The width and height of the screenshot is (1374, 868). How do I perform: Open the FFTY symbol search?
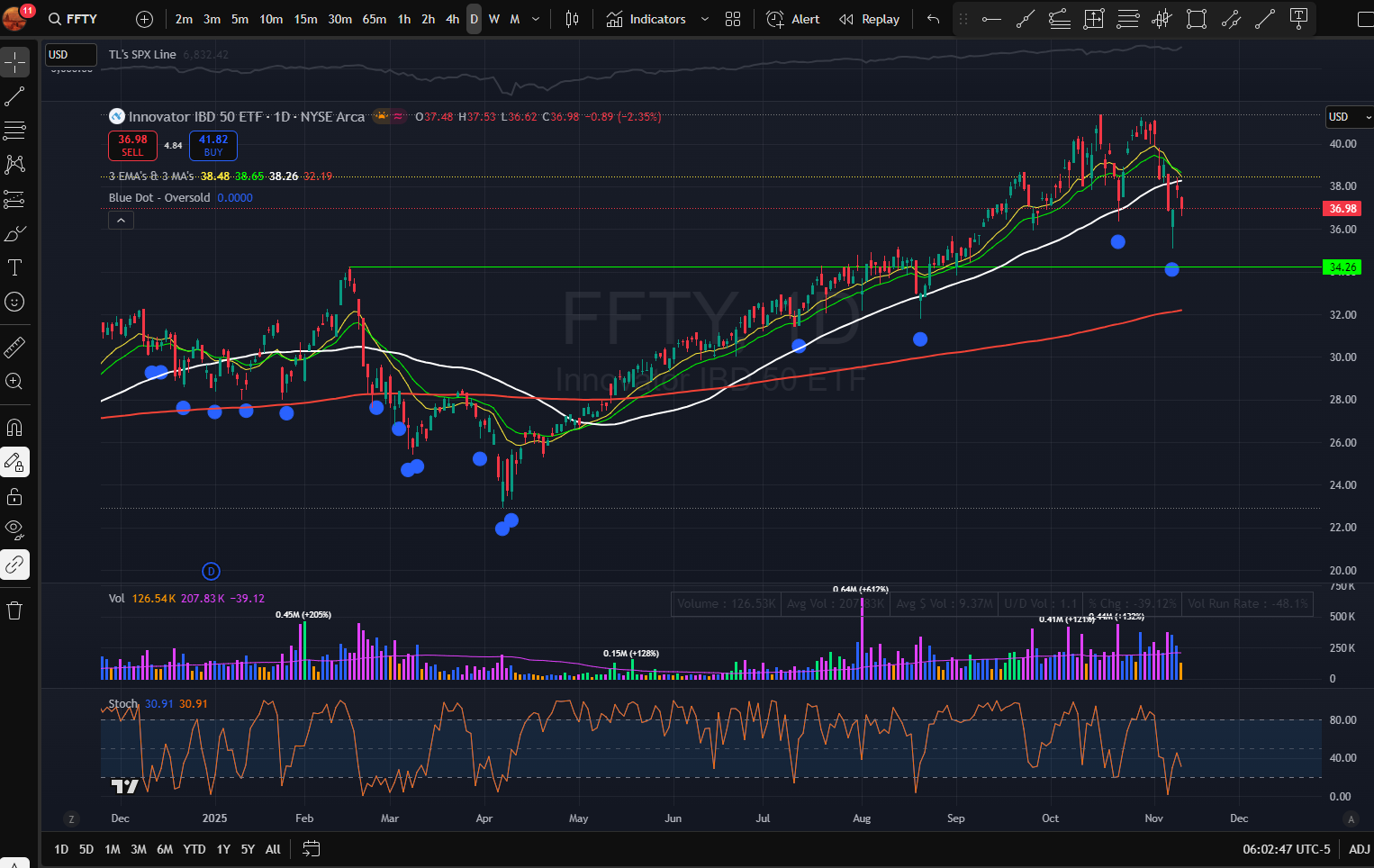pos(74,19)
